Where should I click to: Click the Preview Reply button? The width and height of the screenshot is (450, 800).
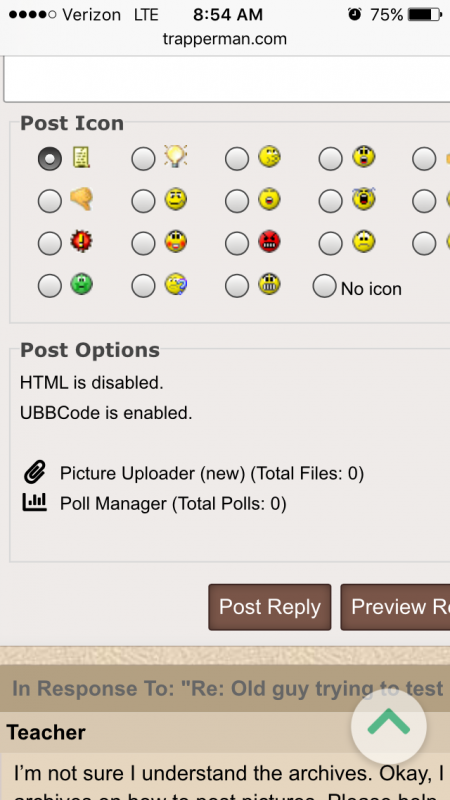coord(395,607)
